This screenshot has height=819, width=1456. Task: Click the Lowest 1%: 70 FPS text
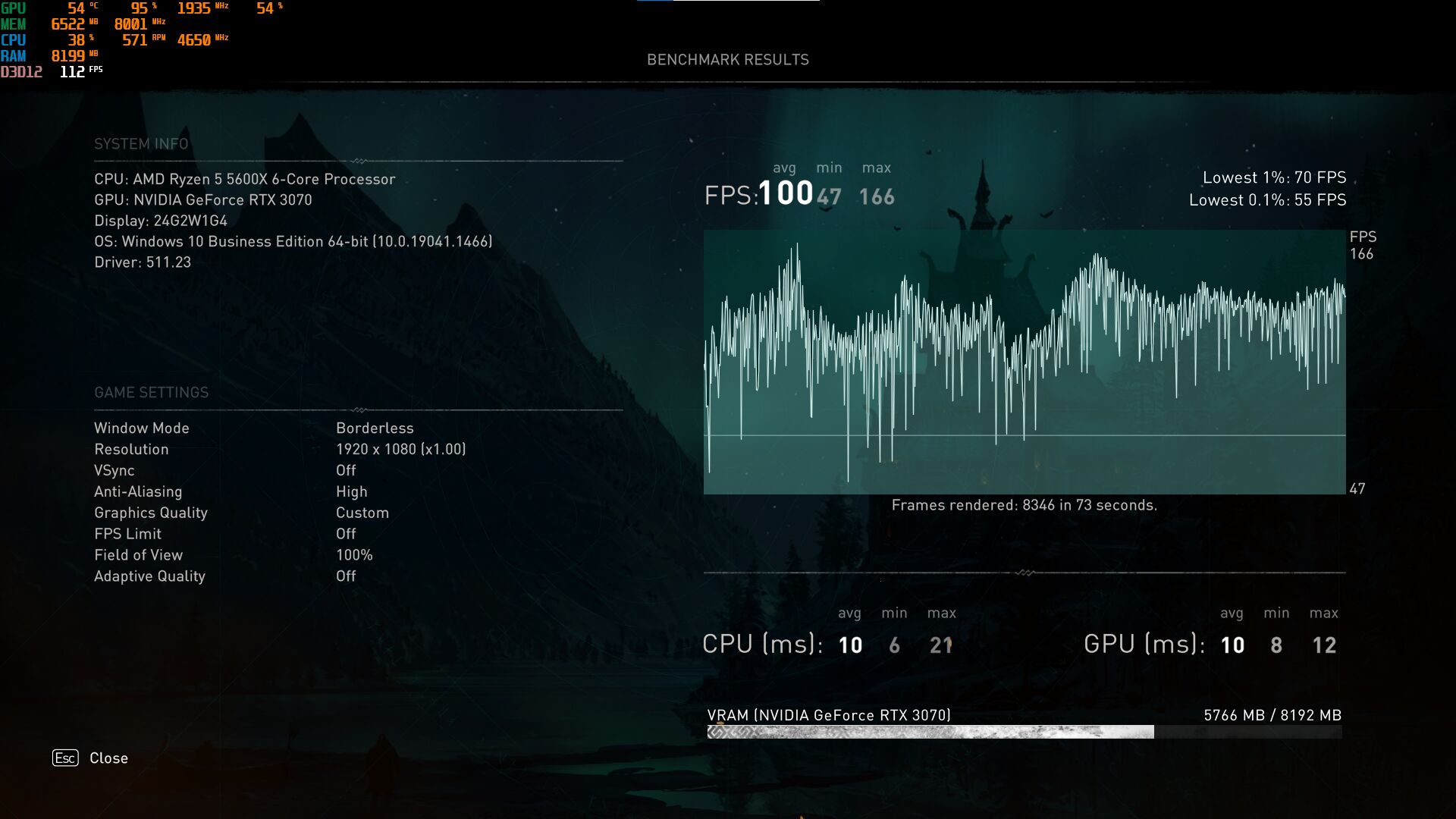(x=1274, y=177)
